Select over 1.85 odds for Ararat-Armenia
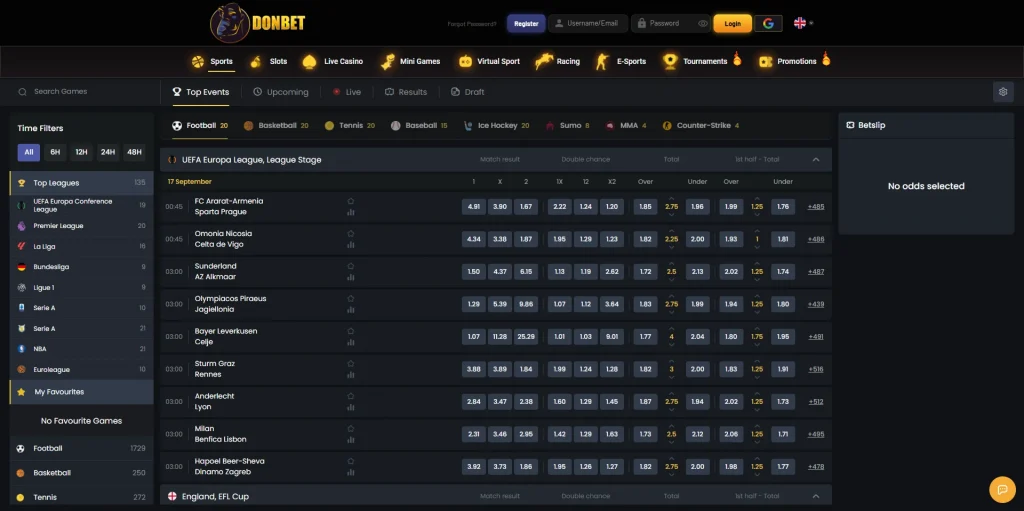Viewport: 1024px width, 511px height. 645,206
